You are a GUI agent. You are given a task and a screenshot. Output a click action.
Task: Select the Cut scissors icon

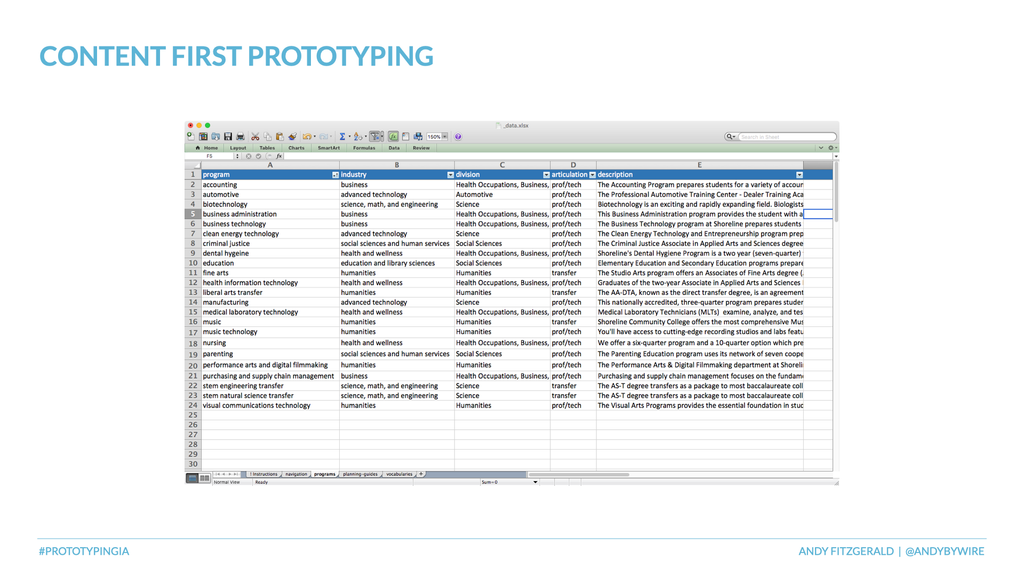coord(255,136)
